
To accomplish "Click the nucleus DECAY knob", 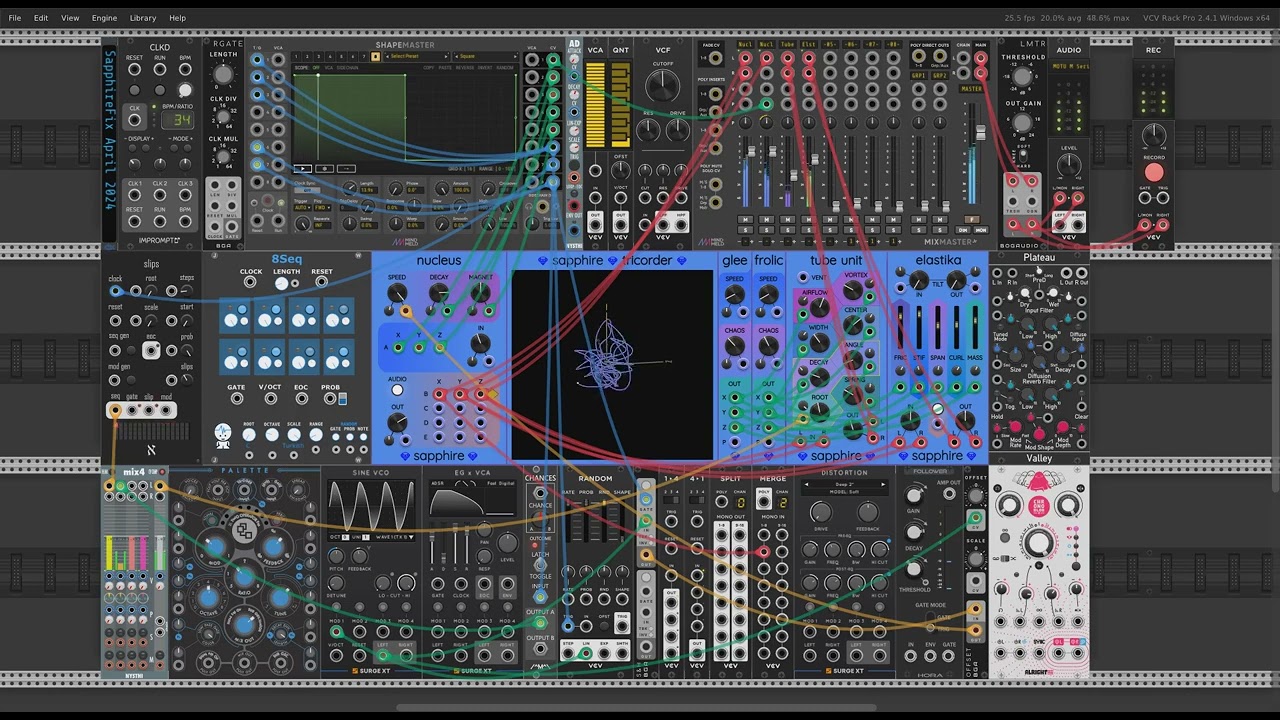I will pyautogui.click(x=439, y=292).
